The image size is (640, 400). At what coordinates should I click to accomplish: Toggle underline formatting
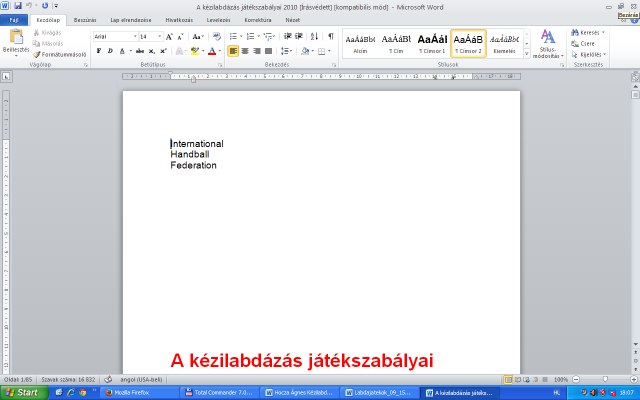tap(122, 51)
